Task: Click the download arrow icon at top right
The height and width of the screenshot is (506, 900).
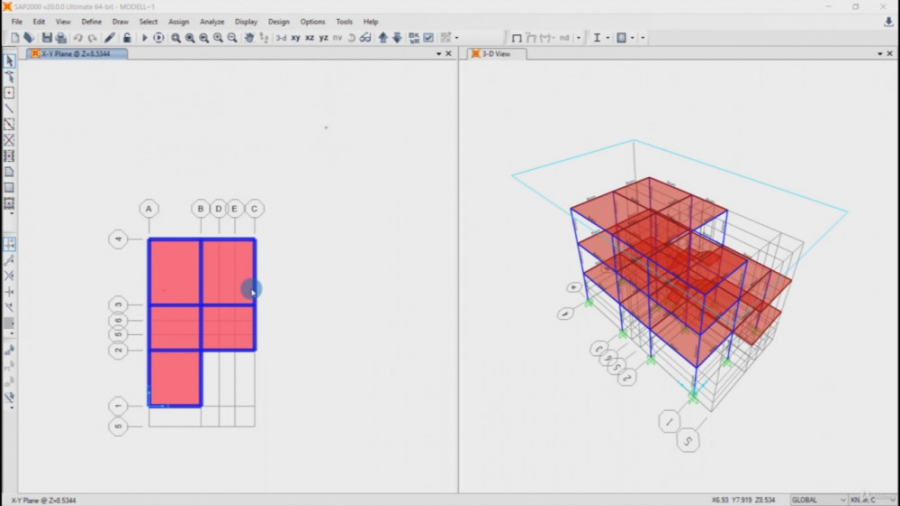Action: tap(889, 22)
